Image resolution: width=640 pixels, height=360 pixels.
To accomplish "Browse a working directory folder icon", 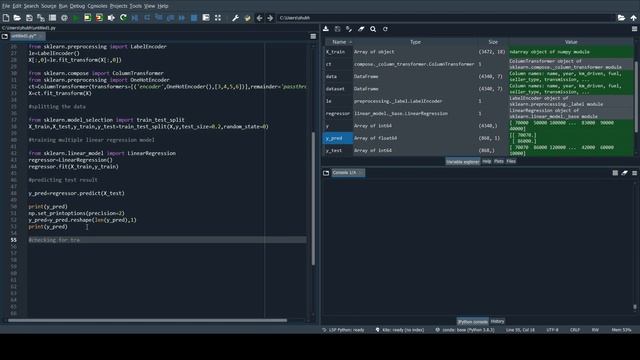I will pyautogui.click(x=621, y=18).
